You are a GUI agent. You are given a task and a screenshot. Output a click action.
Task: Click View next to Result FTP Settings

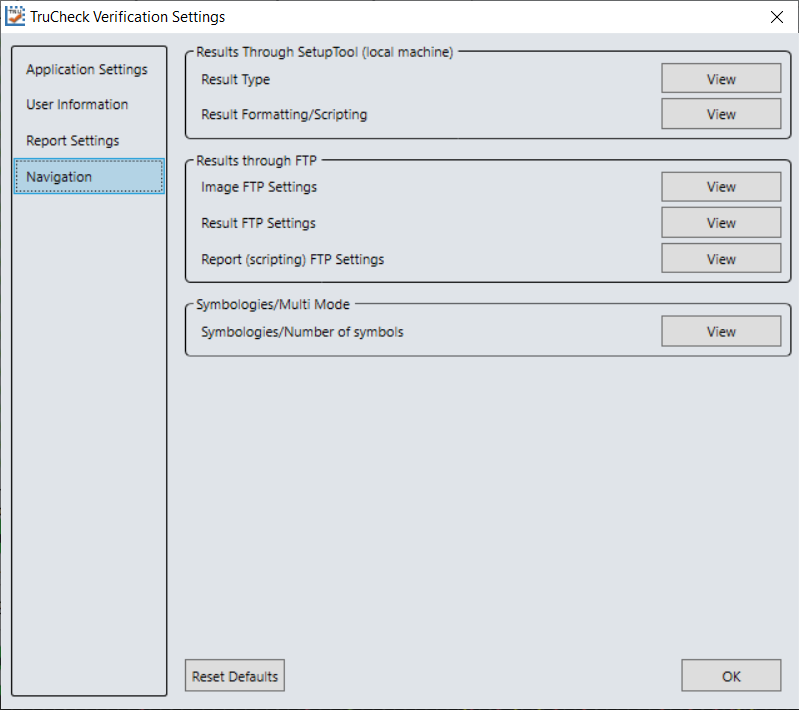720,223
